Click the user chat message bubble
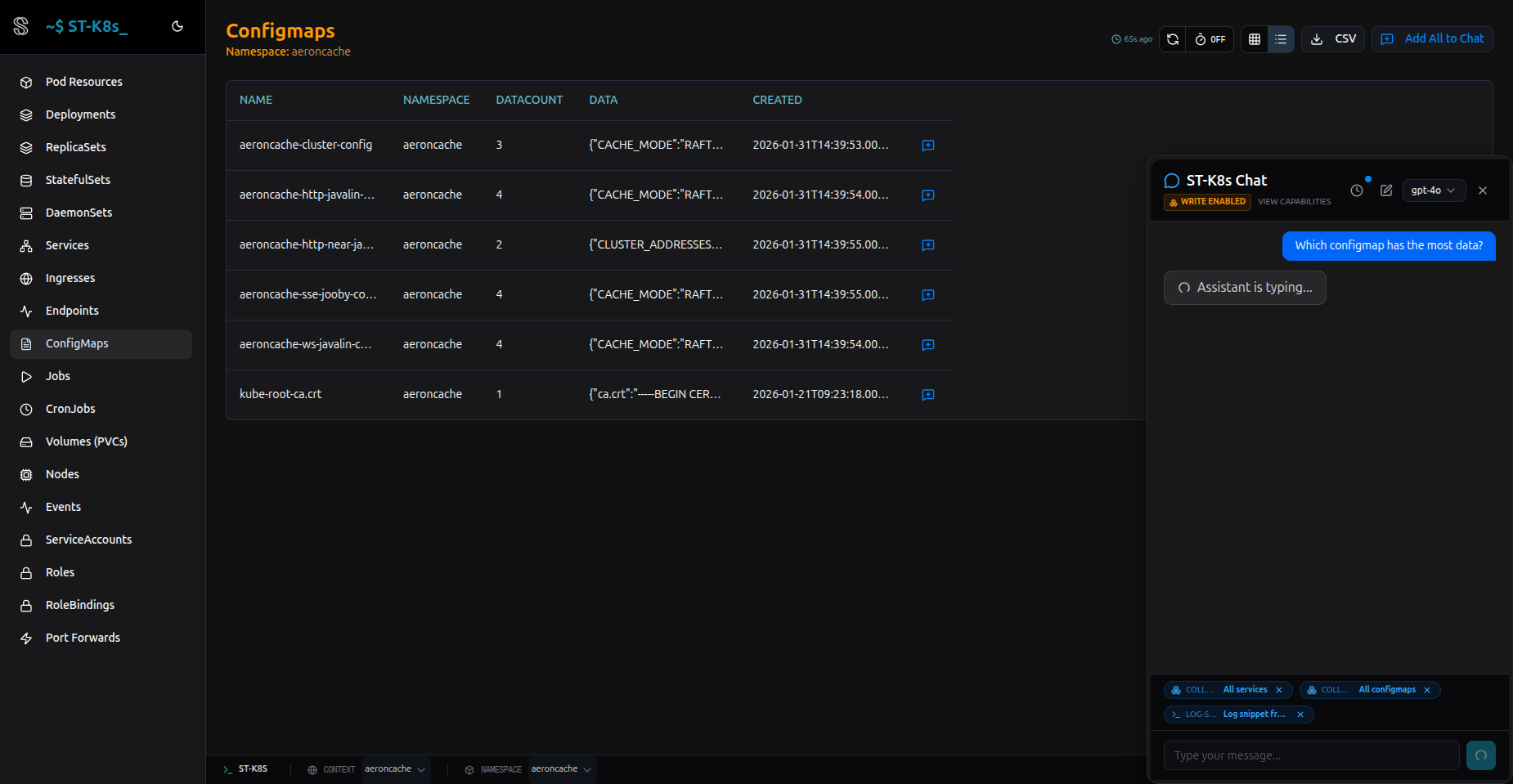 [x=1389, y=246]
